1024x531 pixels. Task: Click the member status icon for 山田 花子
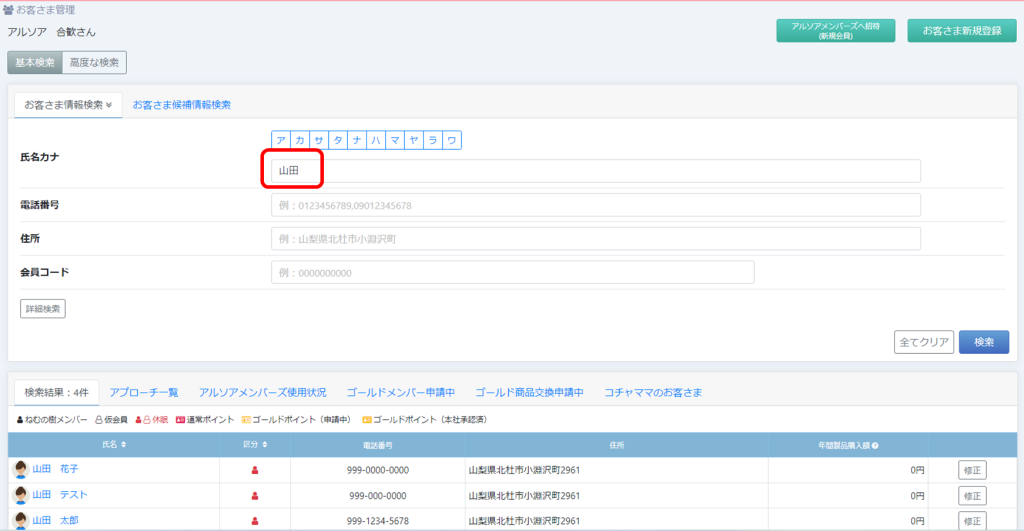(255, 469)
